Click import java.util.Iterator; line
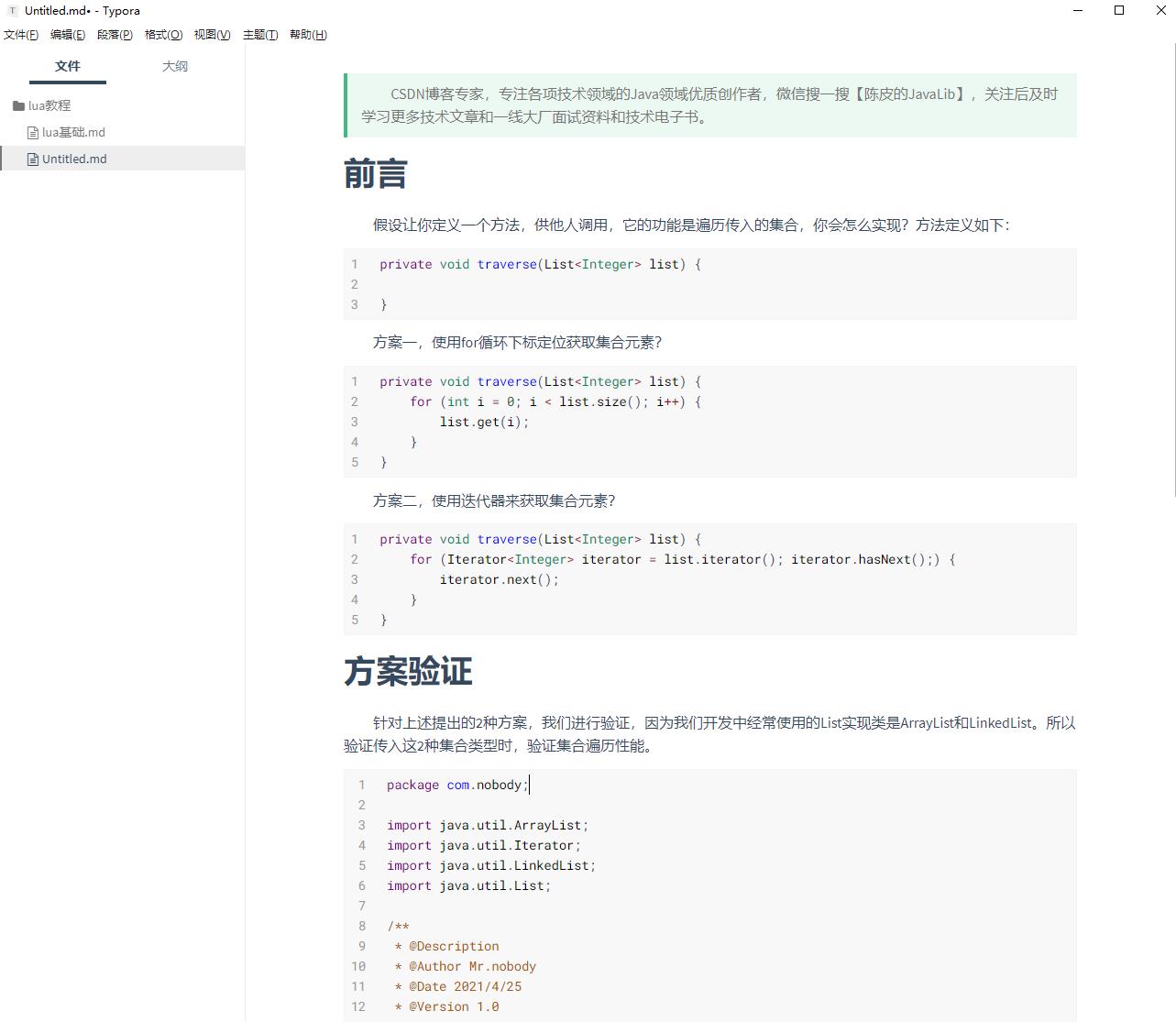This screenshot has height=1022, width=1176. (484, 845)
